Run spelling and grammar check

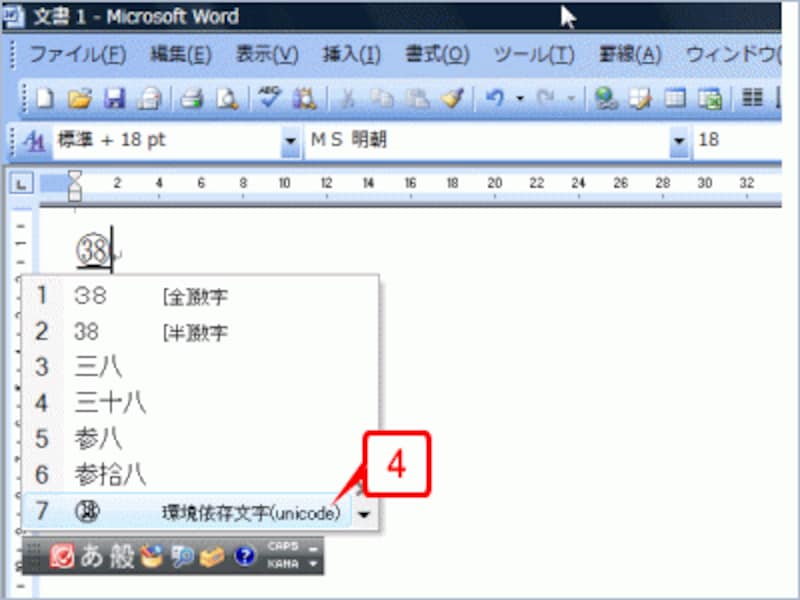click(269, 97)
